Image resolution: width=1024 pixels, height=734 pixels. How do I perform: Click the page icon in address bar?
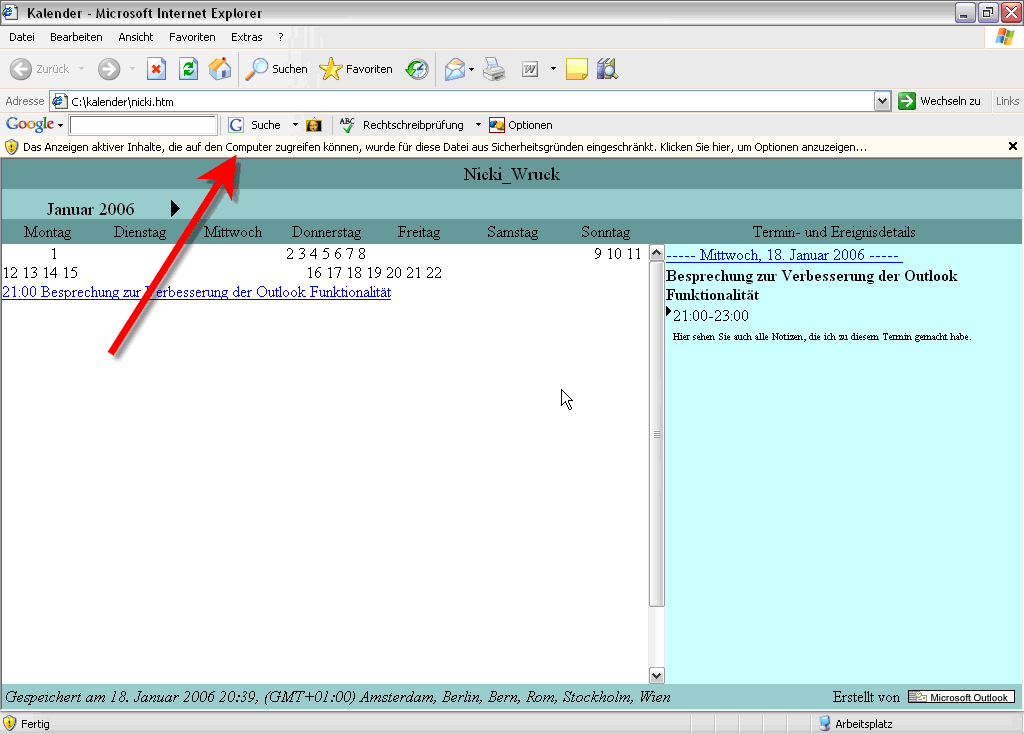pos(59,101)
